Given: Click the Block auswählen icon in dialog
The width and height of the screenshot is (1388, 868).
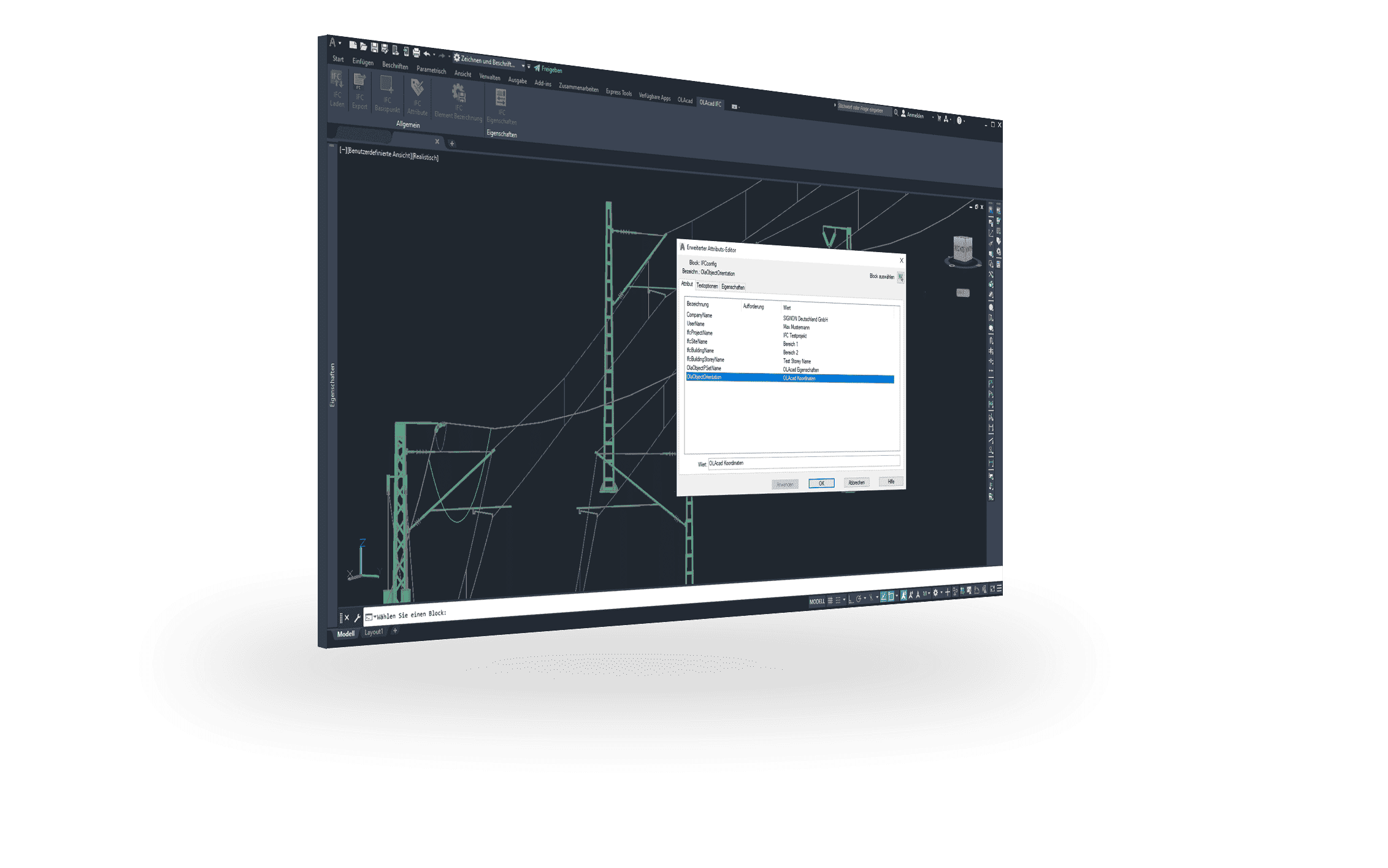Looking at the screenshot, I should pos(900,278).
